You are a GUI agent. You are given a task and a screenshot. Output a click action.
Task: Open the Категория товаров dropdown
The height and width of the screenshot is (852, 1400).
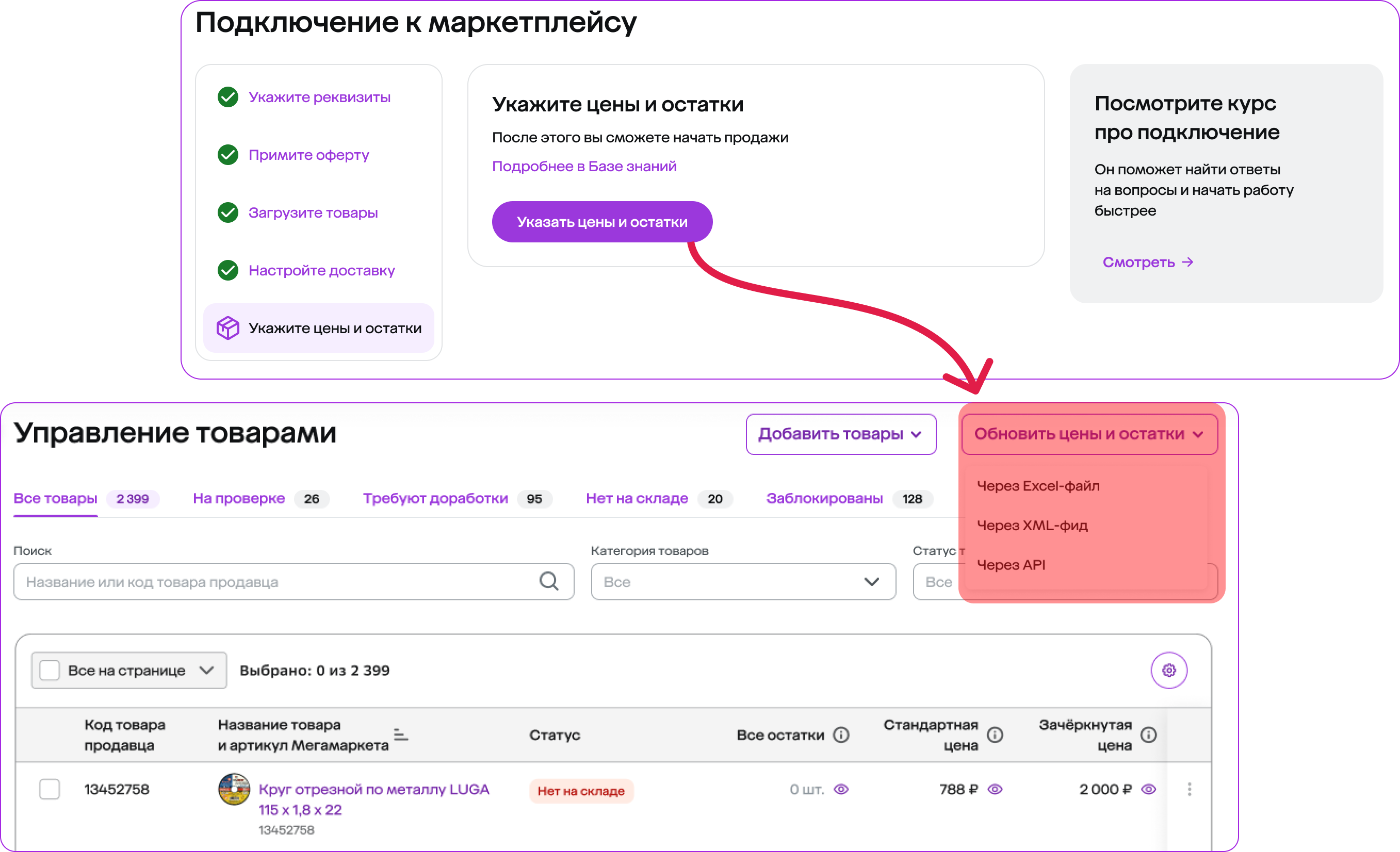743,582
